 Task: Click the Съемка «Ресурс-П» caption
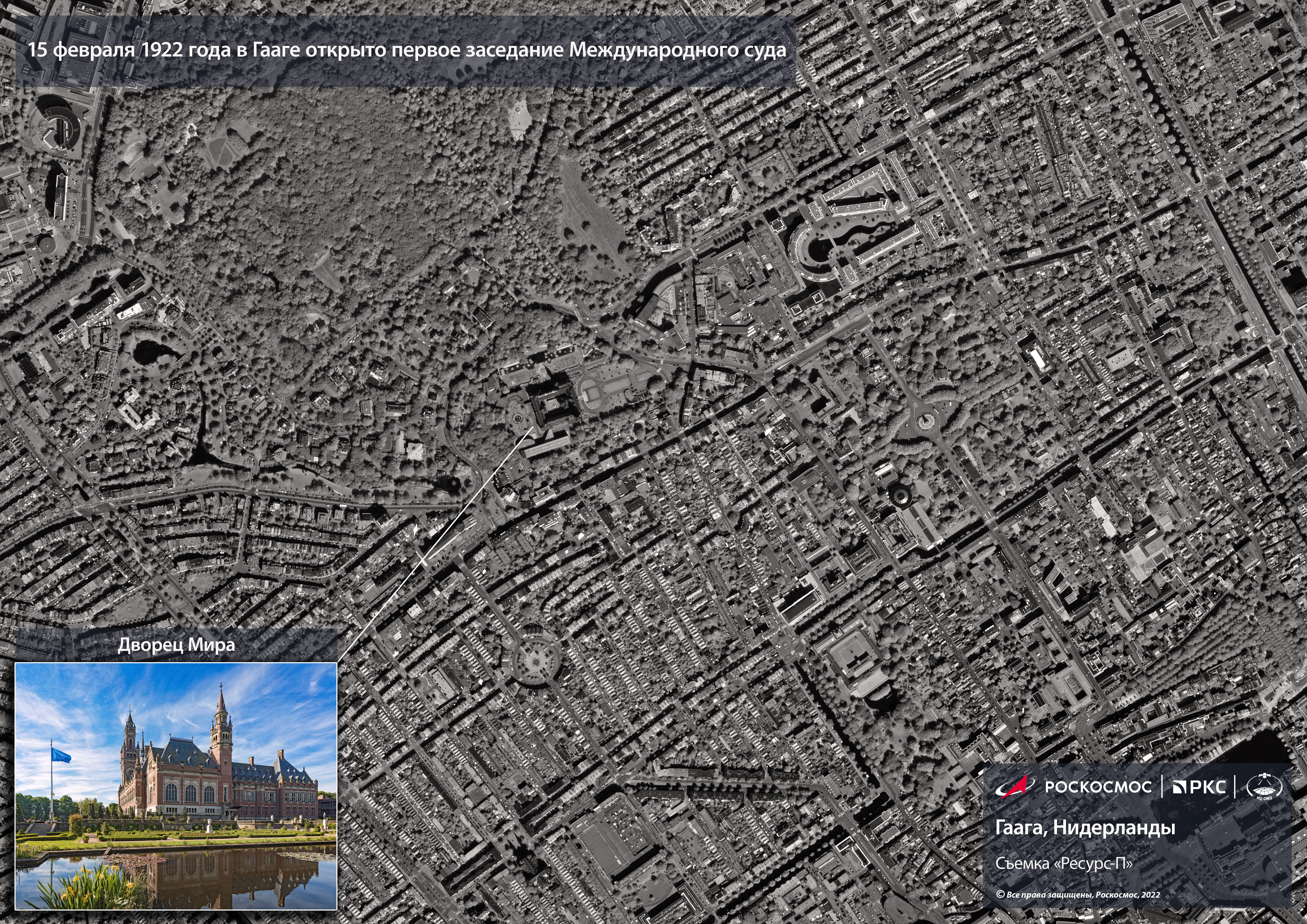(x=1064, y=863)
